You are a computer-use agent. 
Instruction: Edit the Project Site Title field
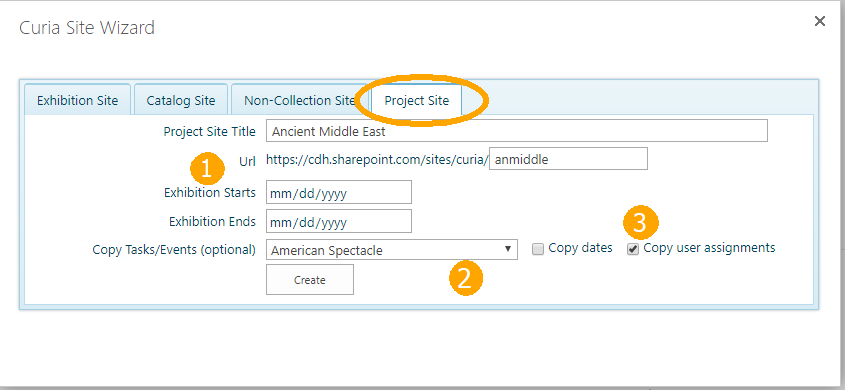click(517, 131)
